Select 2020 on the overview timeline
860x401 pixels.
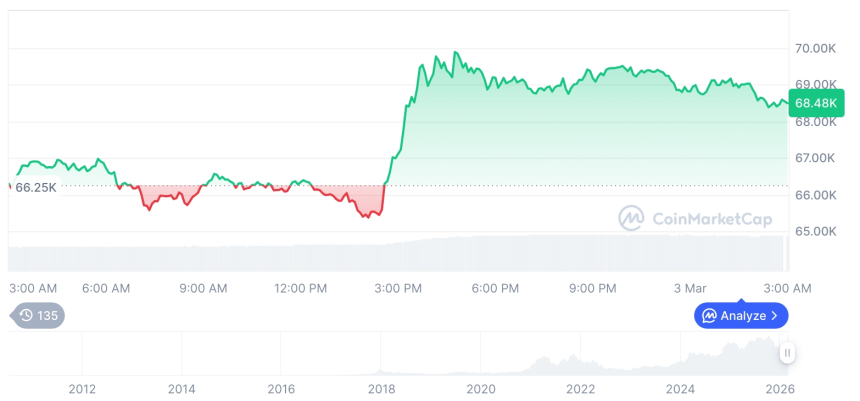pos(481,389)
